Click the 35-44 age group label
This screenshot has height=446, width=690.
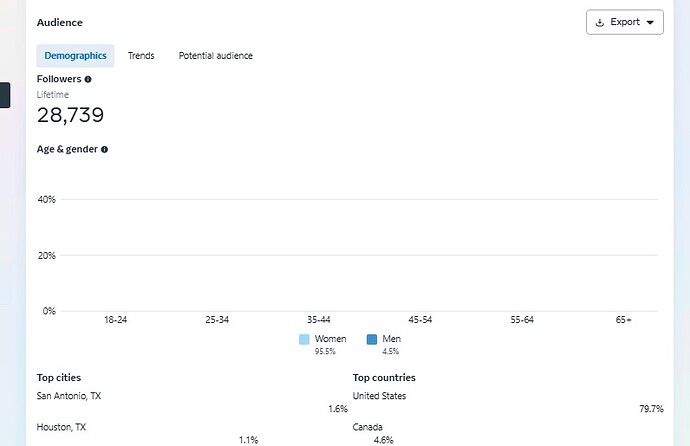[x=319, y=320]
